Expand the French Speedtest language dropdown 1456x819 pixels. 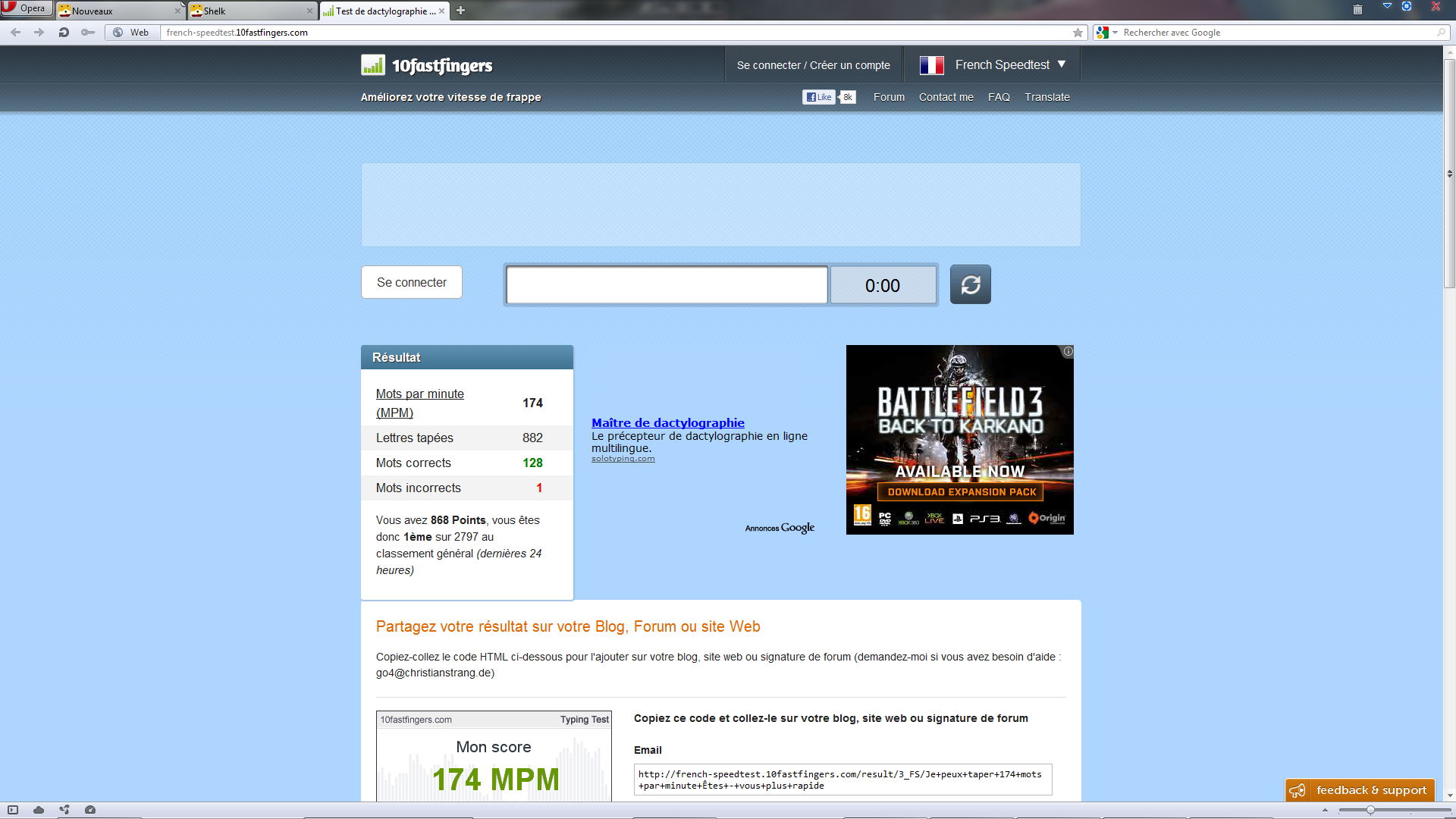coord(1010,65)
